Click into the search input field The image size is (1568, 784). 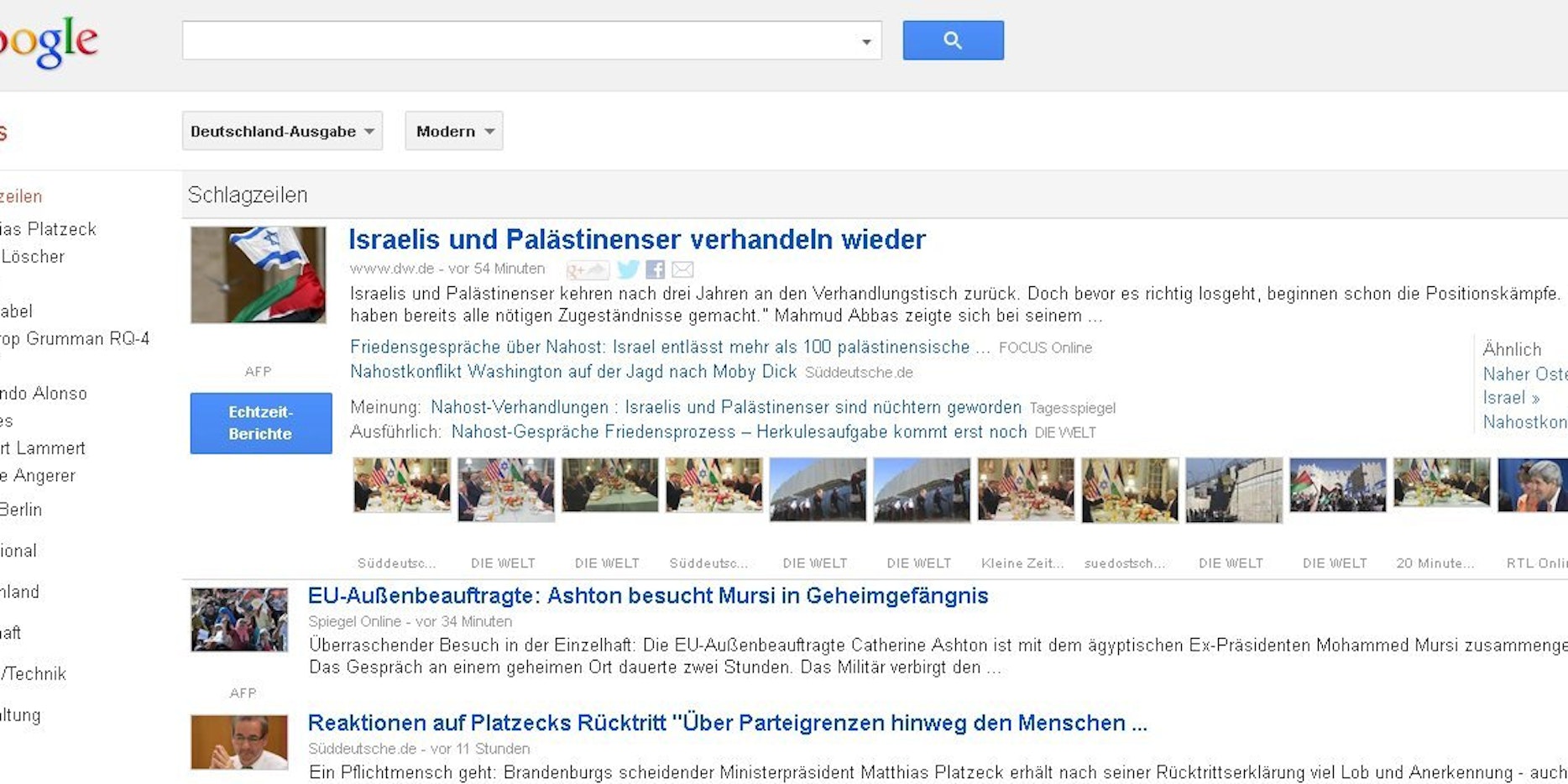pos(520,40)
